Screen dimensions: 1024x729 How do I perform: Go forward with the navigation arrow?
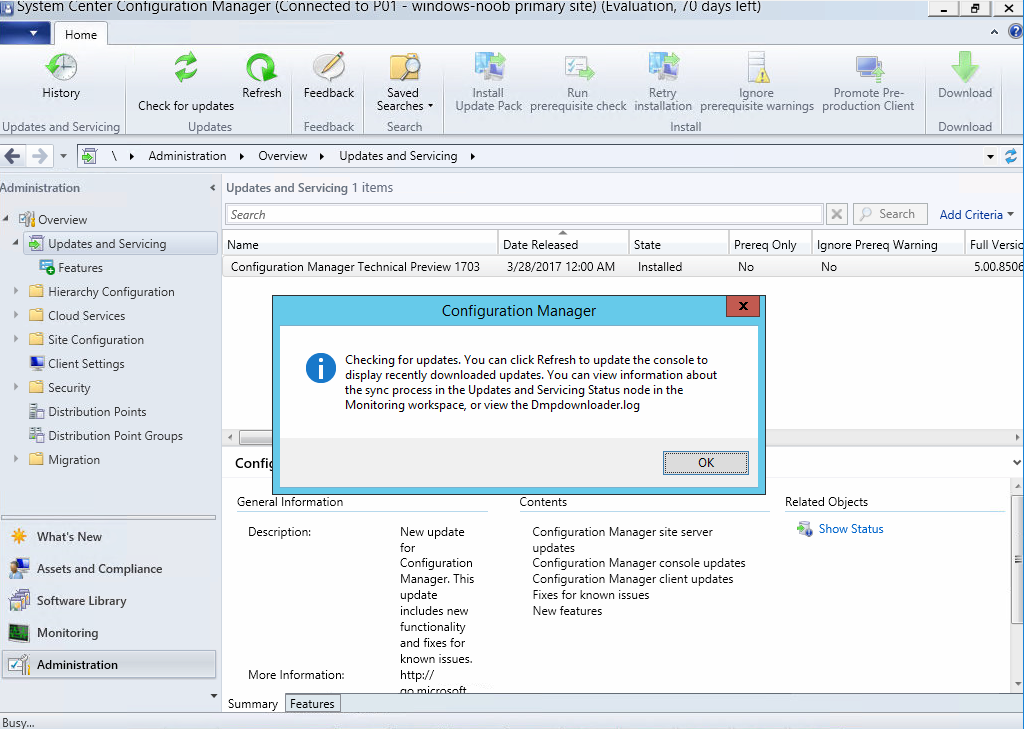(40, 156)
